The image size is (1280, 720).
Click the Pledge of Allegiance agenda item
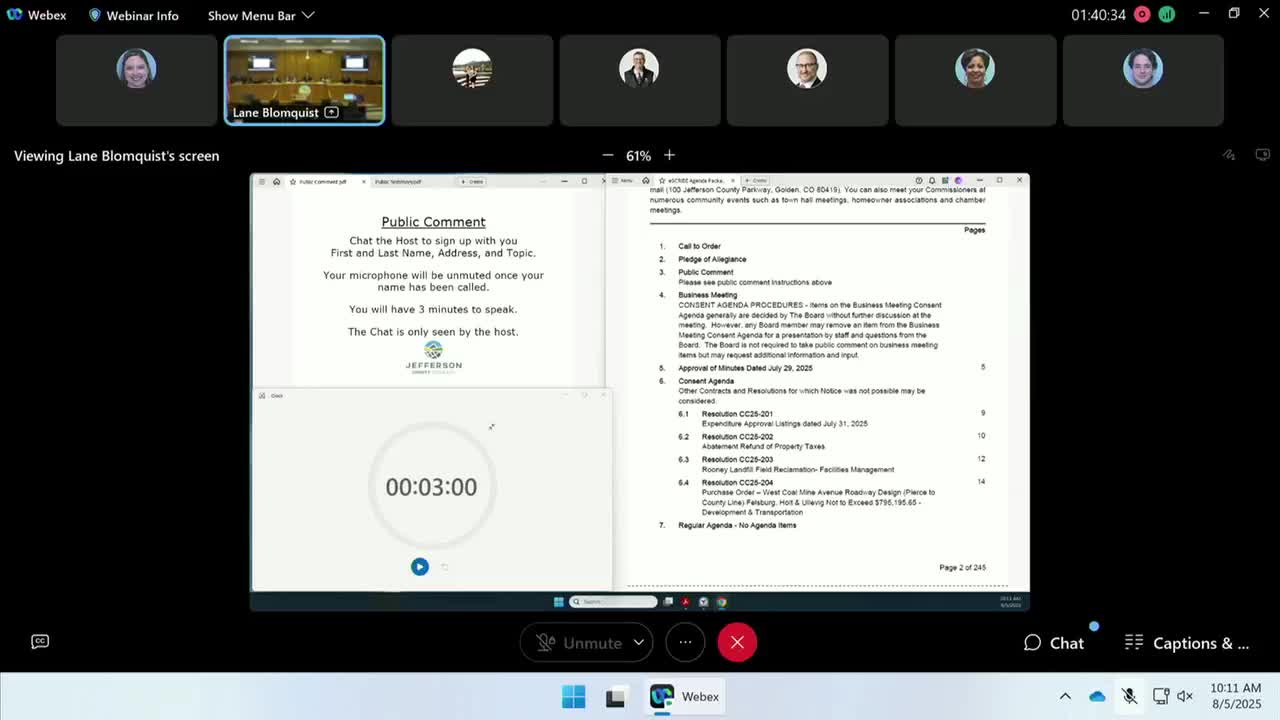pyautogui.click(x=712, y=259)
